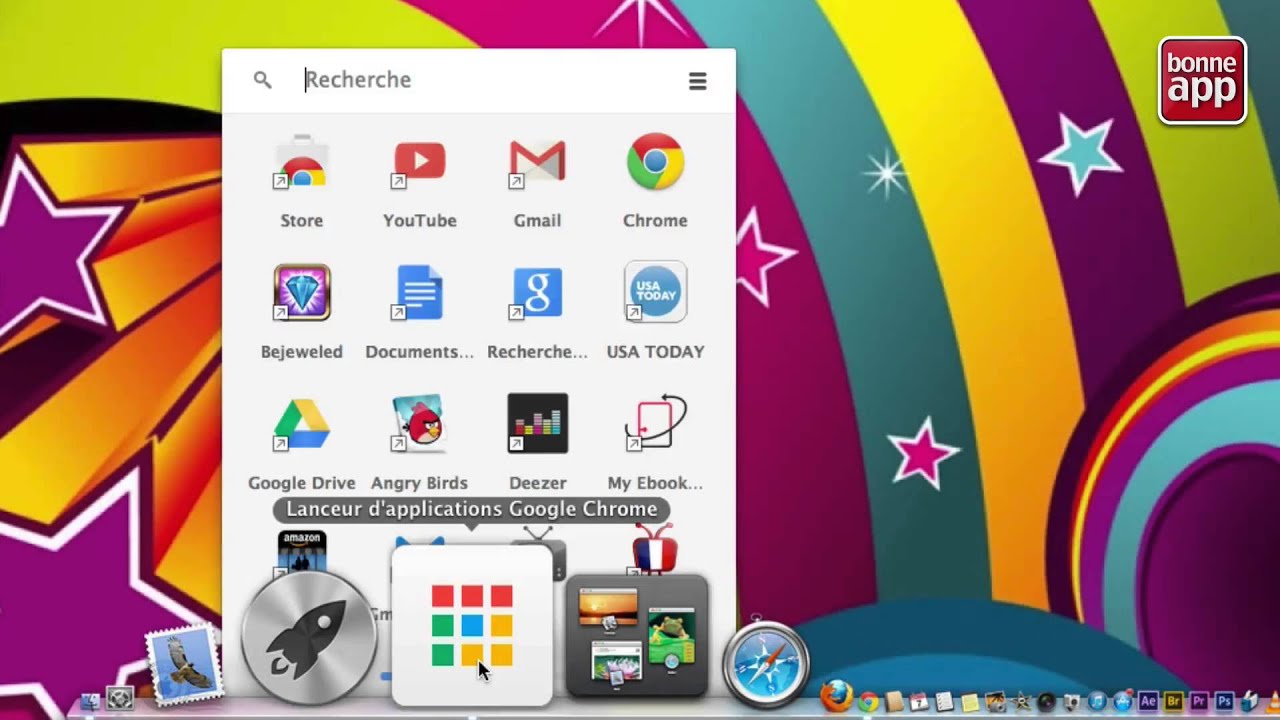Open the App Store Dock icon
Image resolution: width=1280 pixels, height=720 pixels.
(1123, 701)
